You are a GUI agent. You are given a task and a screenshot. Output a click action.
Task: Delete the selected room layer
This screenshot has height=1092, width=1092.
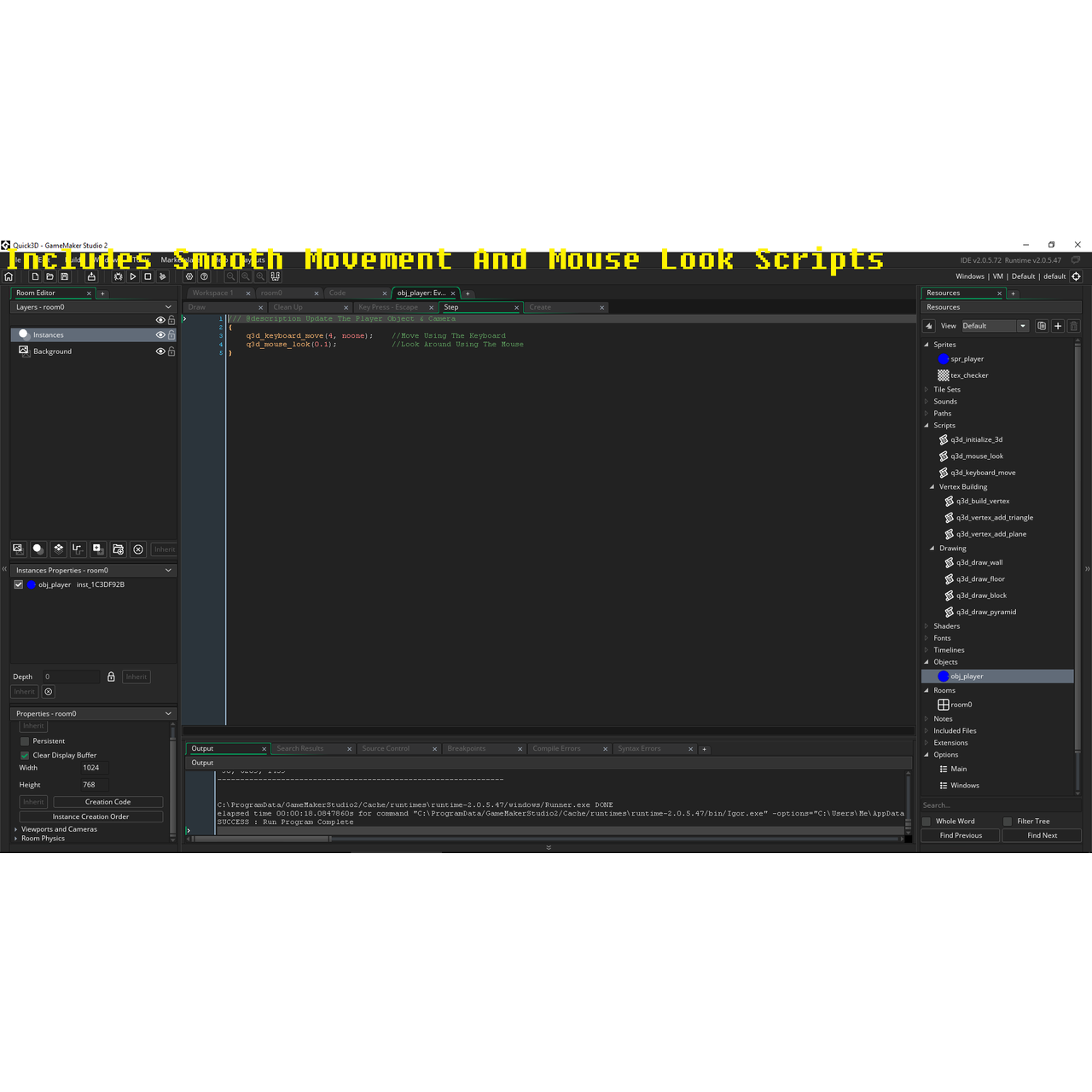click(x=138, y=549)
